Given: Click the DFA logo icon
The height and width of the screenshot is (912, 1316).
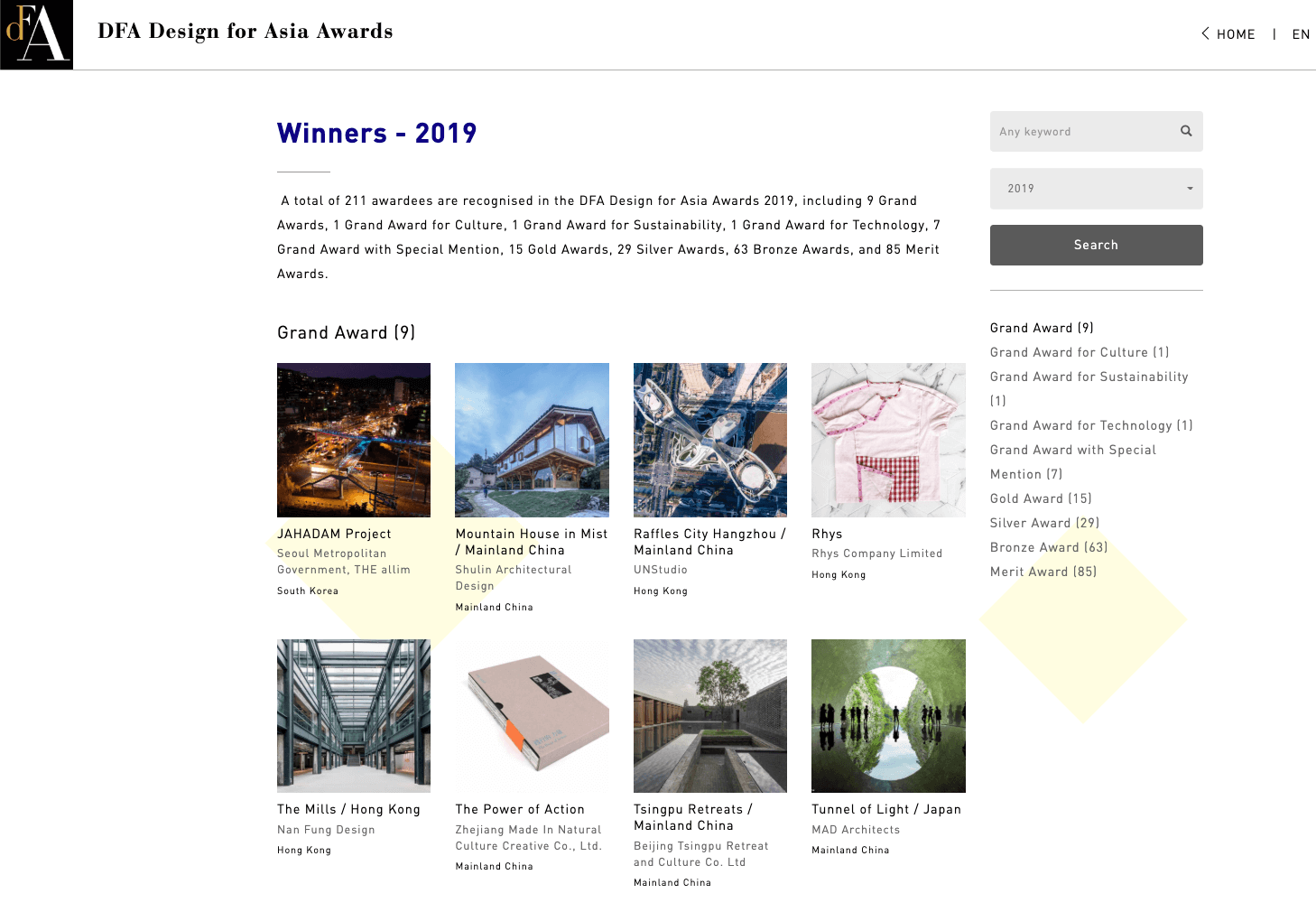Looking at the screenshot, I should tap(36, 34).
